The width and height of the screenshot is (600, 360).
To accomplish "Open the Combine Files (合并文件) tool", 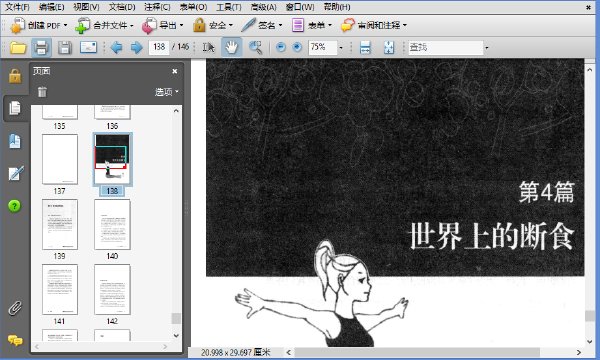I will pyautogui.click(x=104, y=26).
